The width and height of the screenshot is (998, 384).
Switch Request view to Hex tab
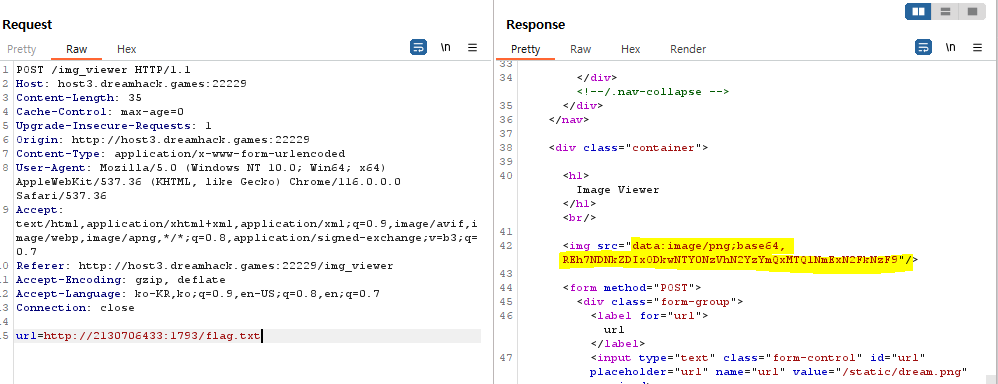(x=127, y=49)
